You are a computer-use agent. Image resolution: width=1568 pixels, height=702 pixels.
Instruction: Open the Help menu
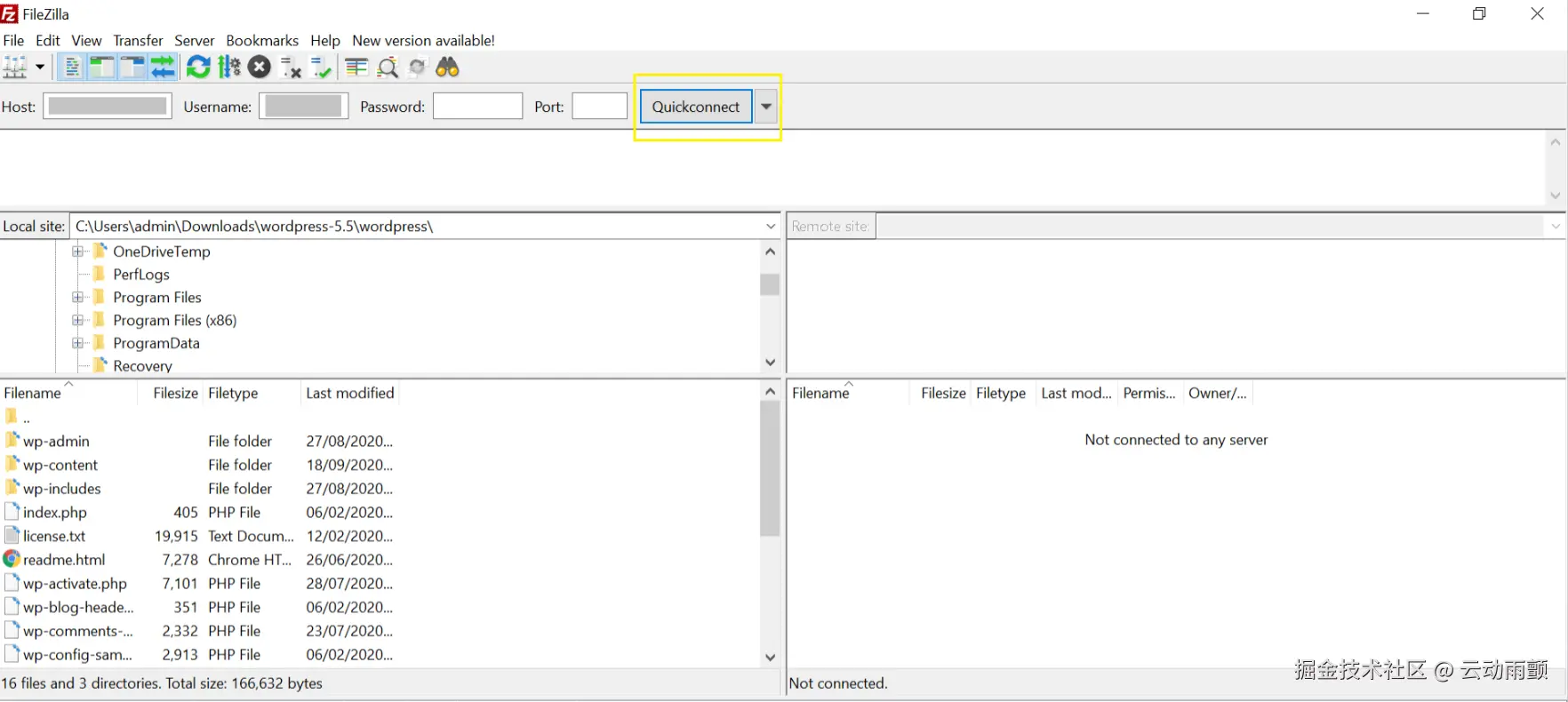(325, 41)
